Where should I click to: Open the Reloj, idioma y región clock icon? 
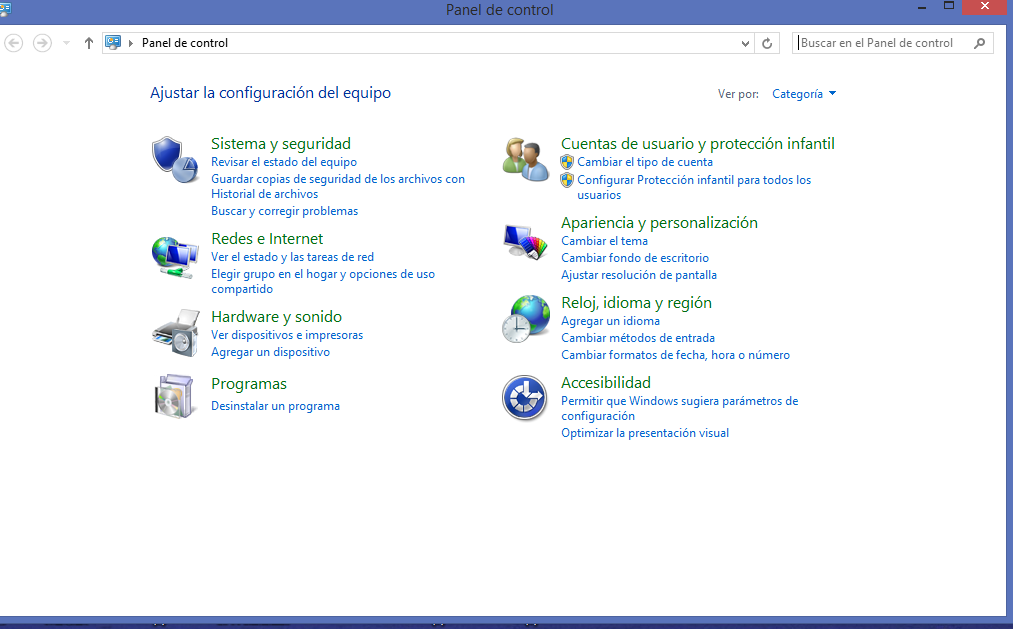click(525, 319)
